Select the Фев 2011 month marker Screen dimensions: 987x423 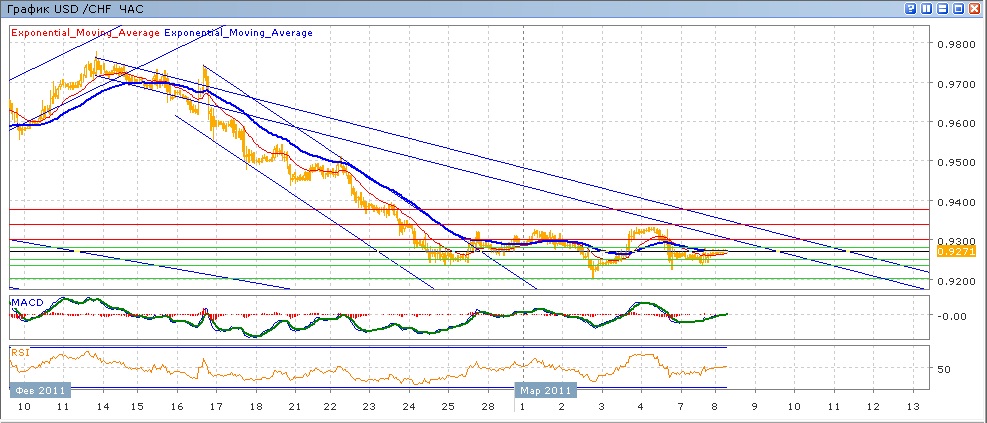click(40, 390)
